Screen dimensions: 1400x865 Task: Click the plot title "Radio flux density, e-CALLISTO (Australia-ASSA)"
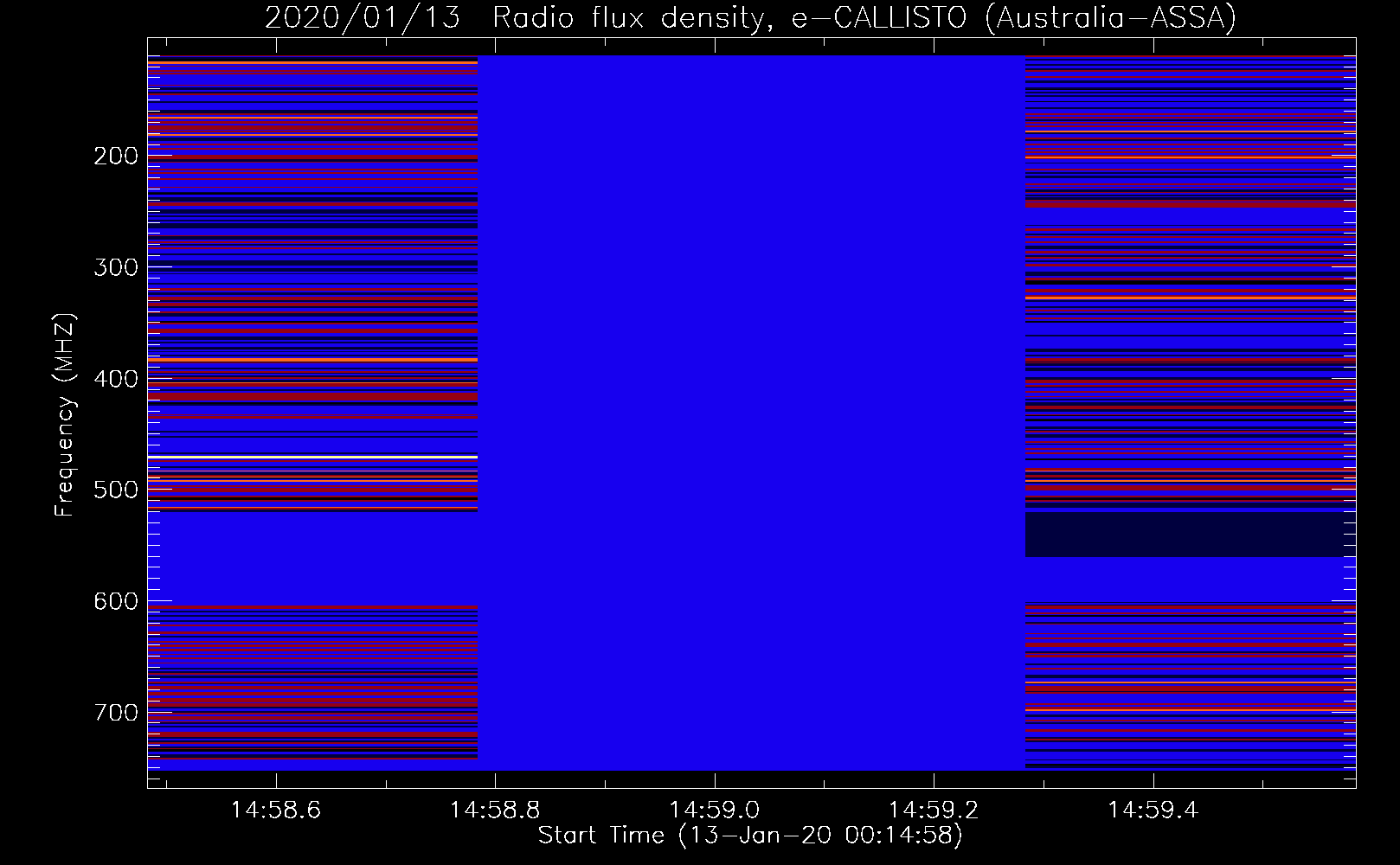[x=864, y=17]
